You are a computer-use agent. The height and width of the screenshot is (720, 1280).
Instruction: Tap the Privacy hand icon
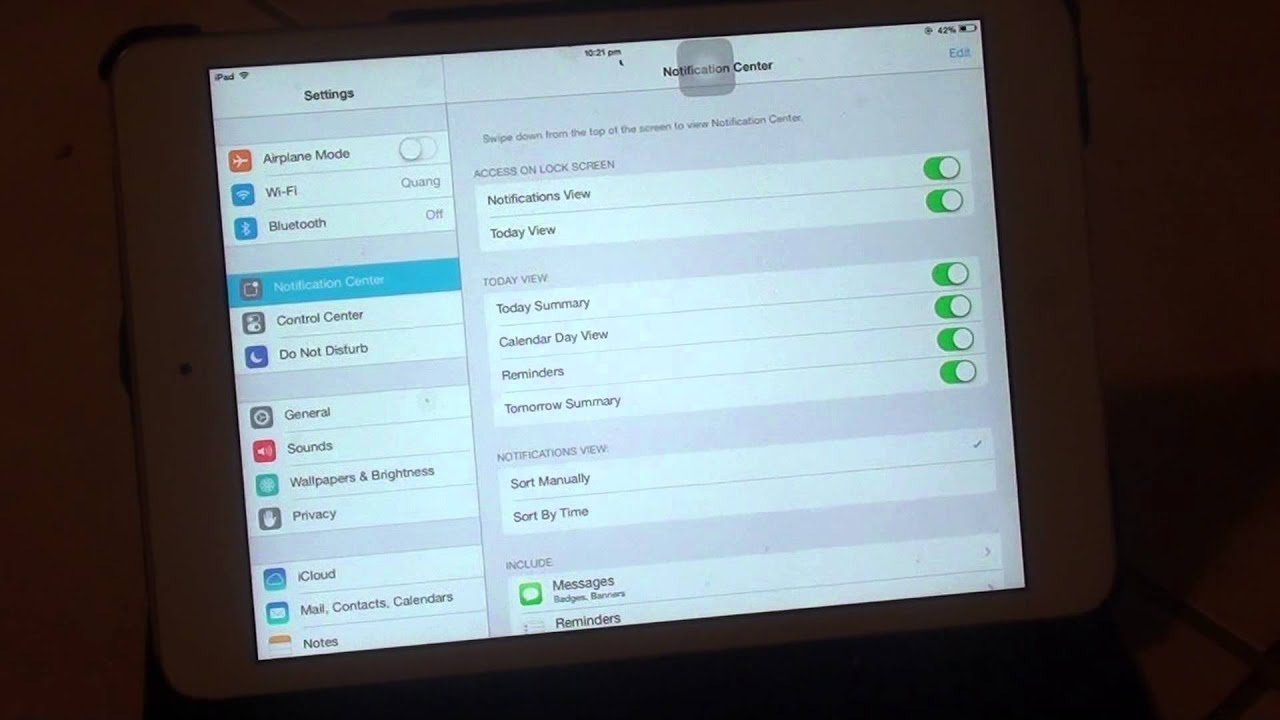point(270,518)
